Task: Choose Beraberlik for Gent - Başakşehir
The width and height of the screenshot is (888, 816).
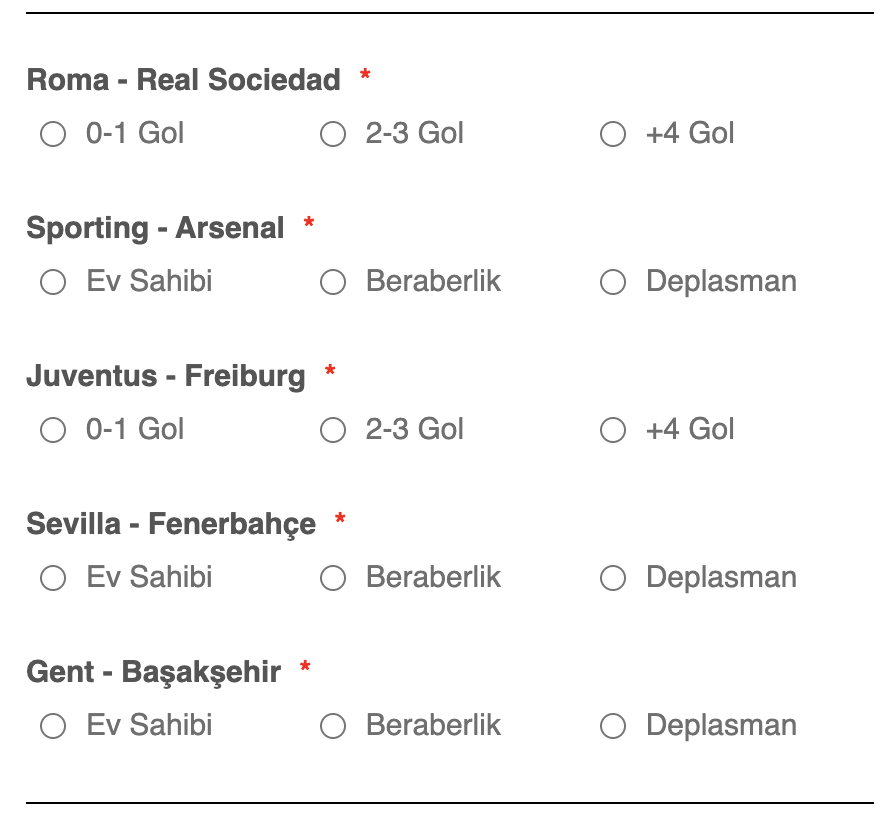Action: tap(333, 726)
